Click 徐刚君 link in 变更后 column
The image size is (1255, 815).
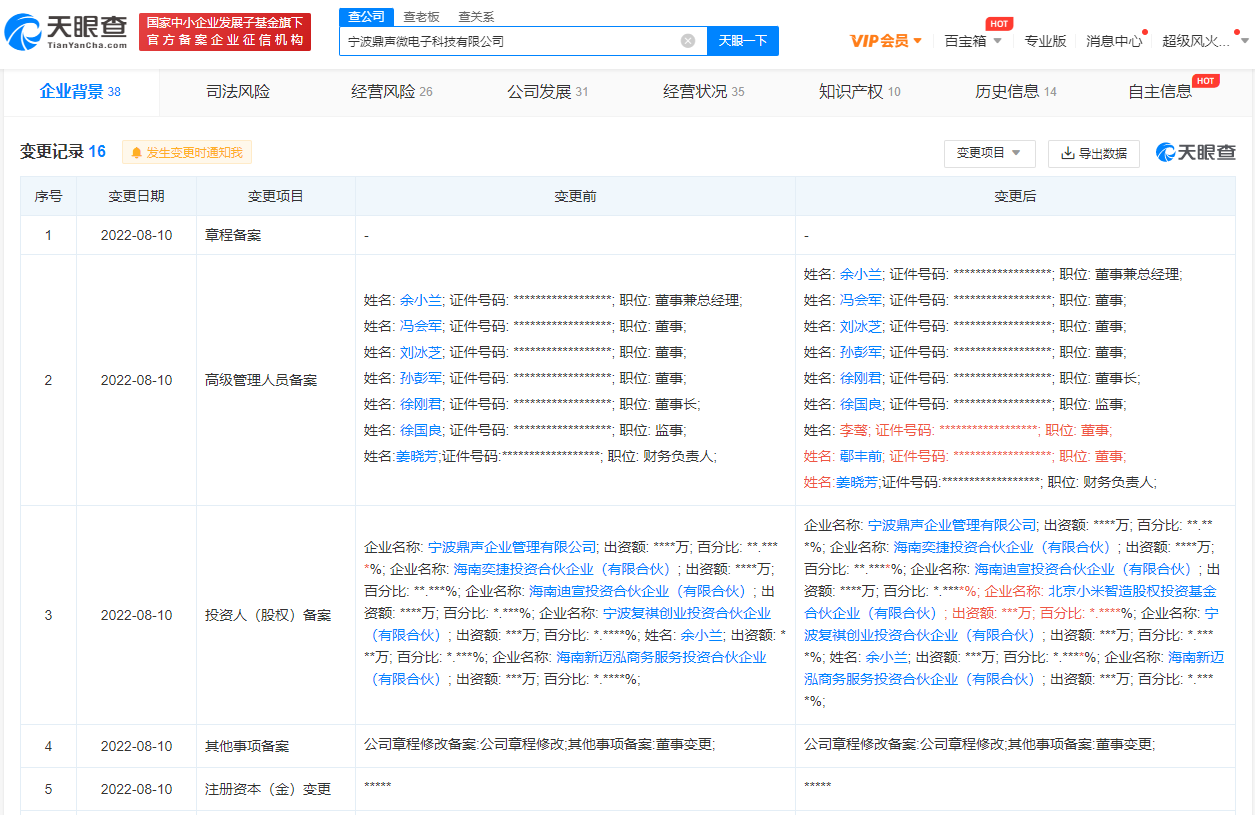pos(861,378)
